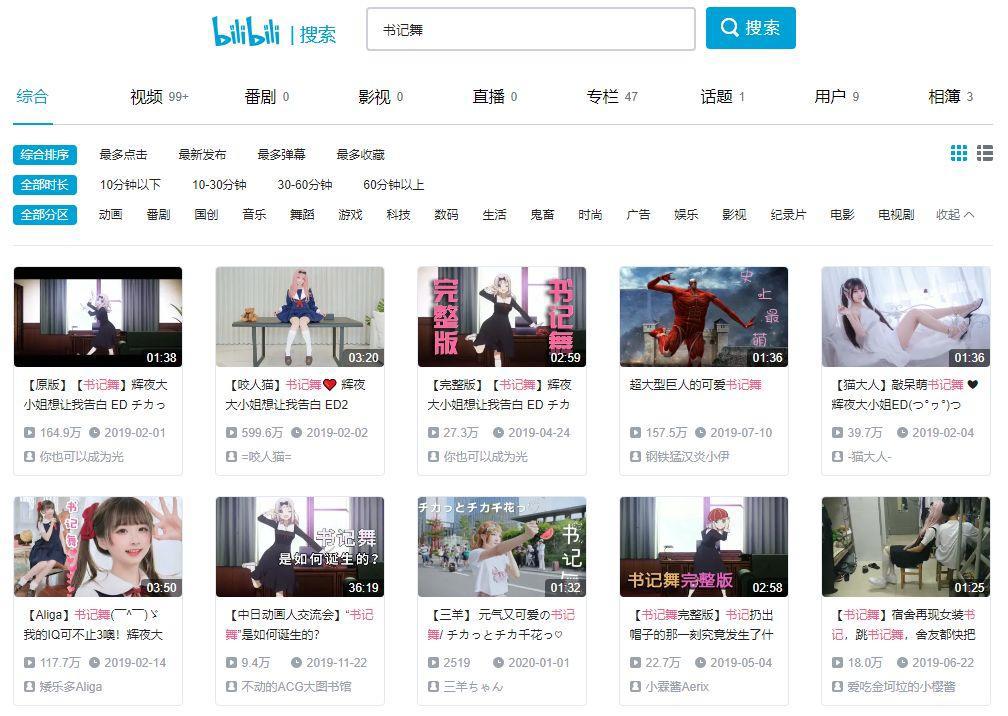This screenshot has height=716, width=1008.
Task: Open the 咬人猫 video thumbnail
Action: pos(299,316)
